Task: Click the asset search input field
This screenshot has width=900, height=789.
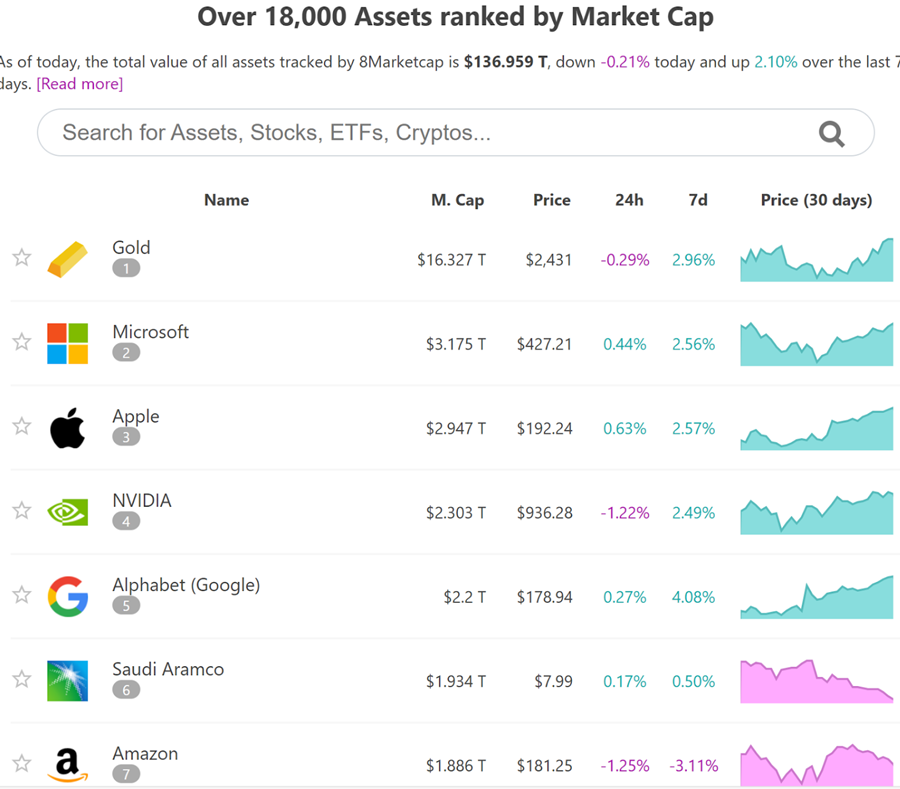Action: (430, 133)
